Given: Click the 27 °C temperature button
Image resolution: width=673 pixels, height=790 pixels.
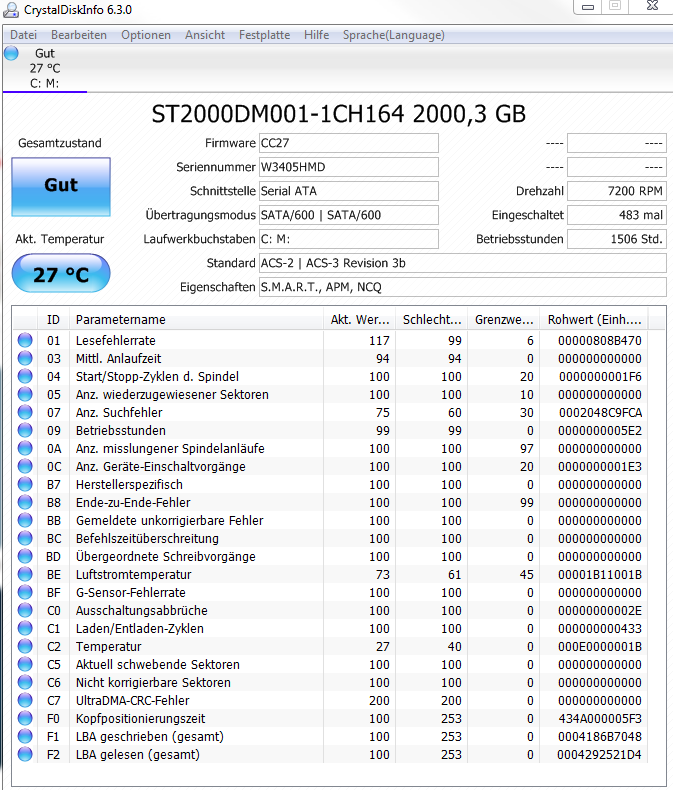Looking at the screenshot, I should (61, 273).
